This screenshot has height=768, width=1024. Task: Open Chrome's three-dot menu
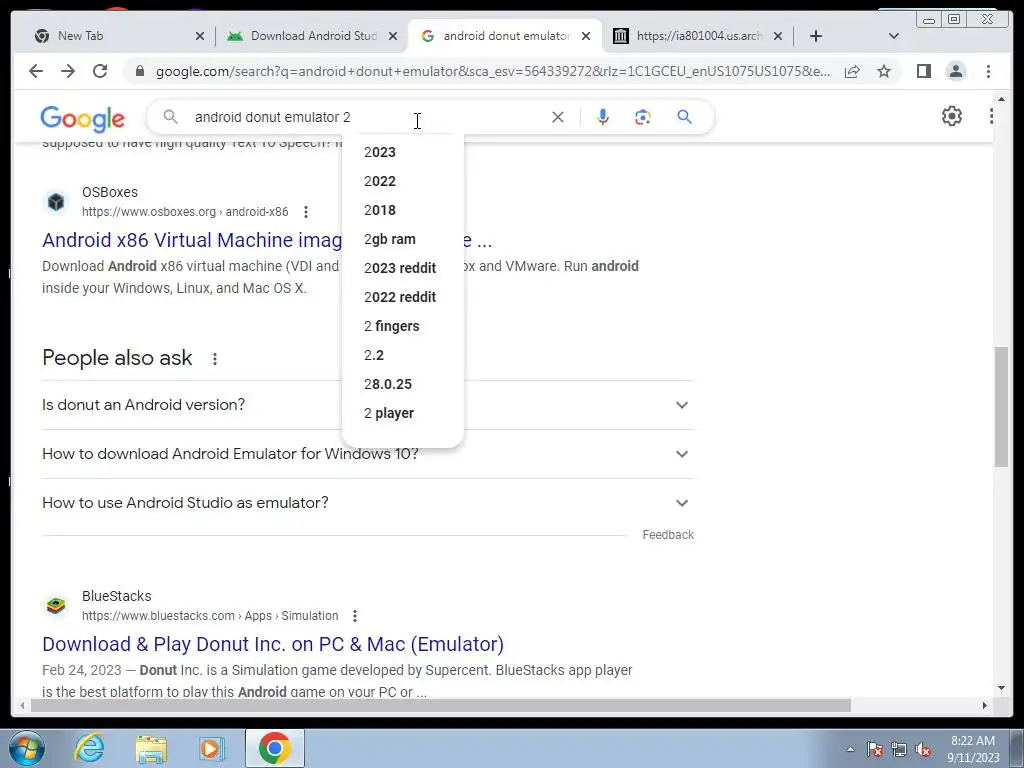(x=988, y=71)
